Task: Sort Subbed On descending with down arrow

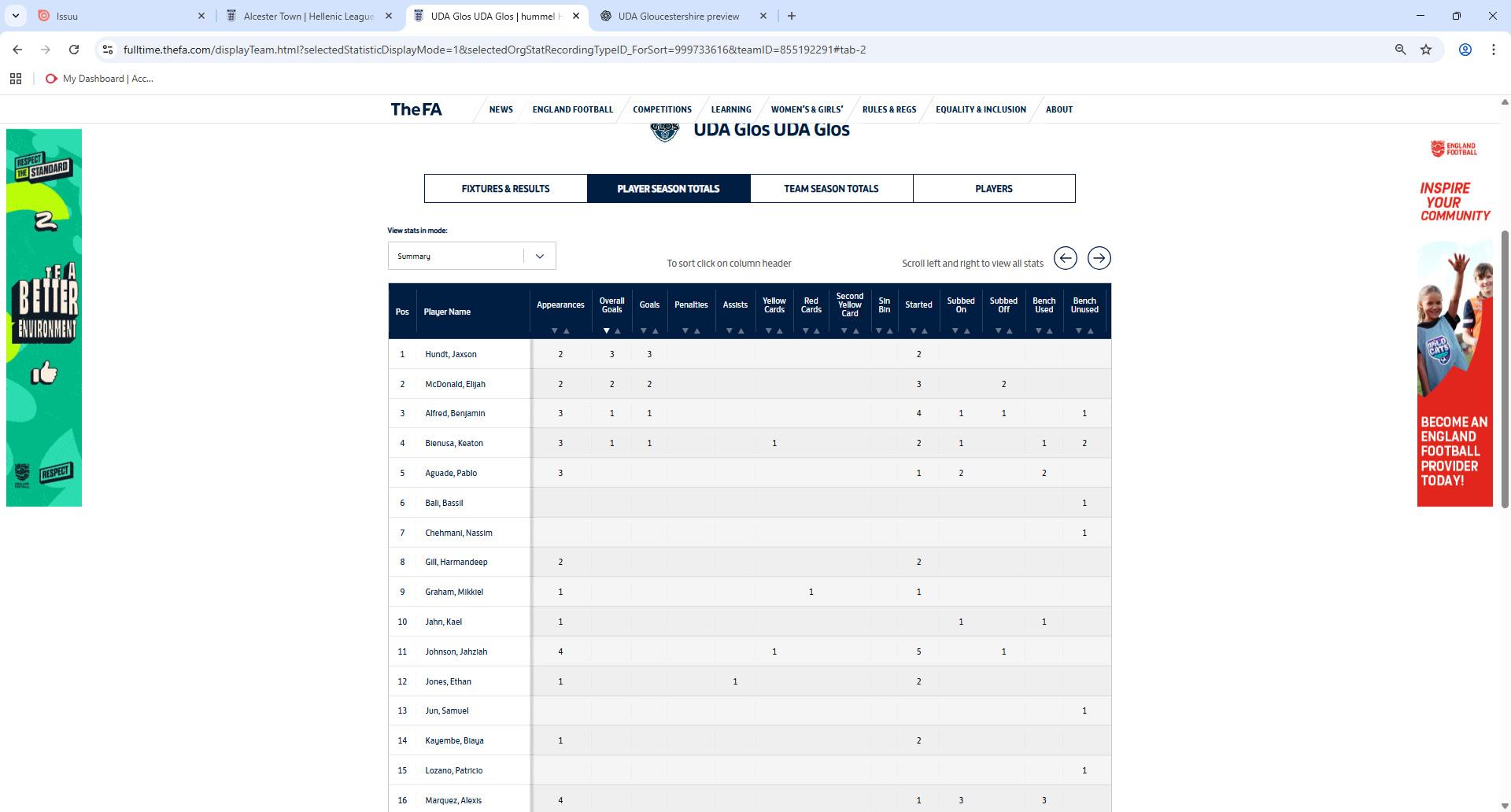Action: point(955,331)
